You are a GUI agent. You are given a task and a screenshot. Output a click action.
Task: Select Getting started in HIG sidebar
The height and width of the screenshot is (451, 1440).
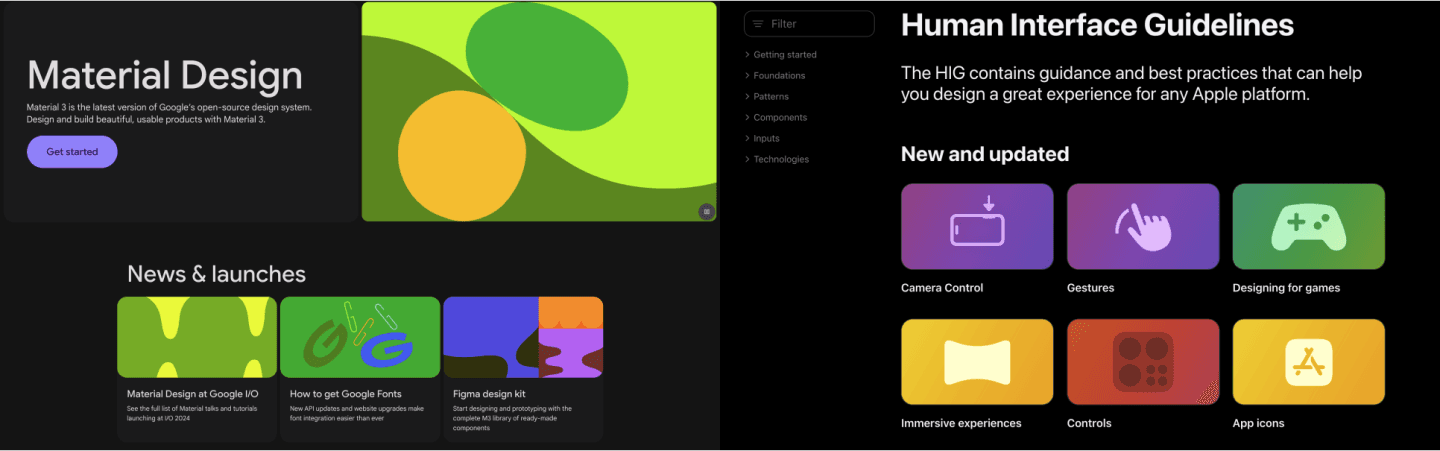[785, 55]
